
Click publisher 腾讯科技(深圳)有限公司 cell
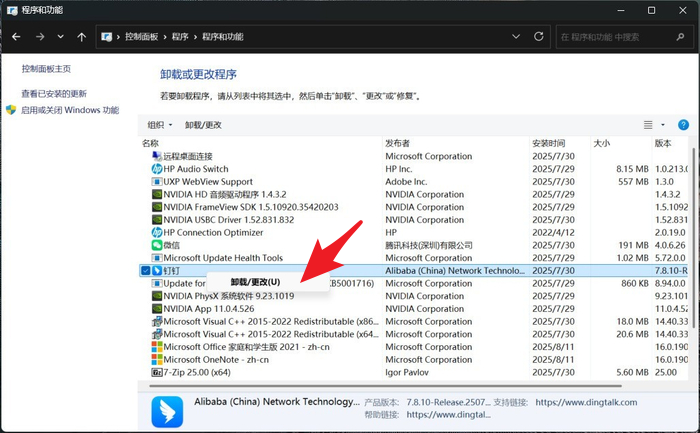coord(429,245)
